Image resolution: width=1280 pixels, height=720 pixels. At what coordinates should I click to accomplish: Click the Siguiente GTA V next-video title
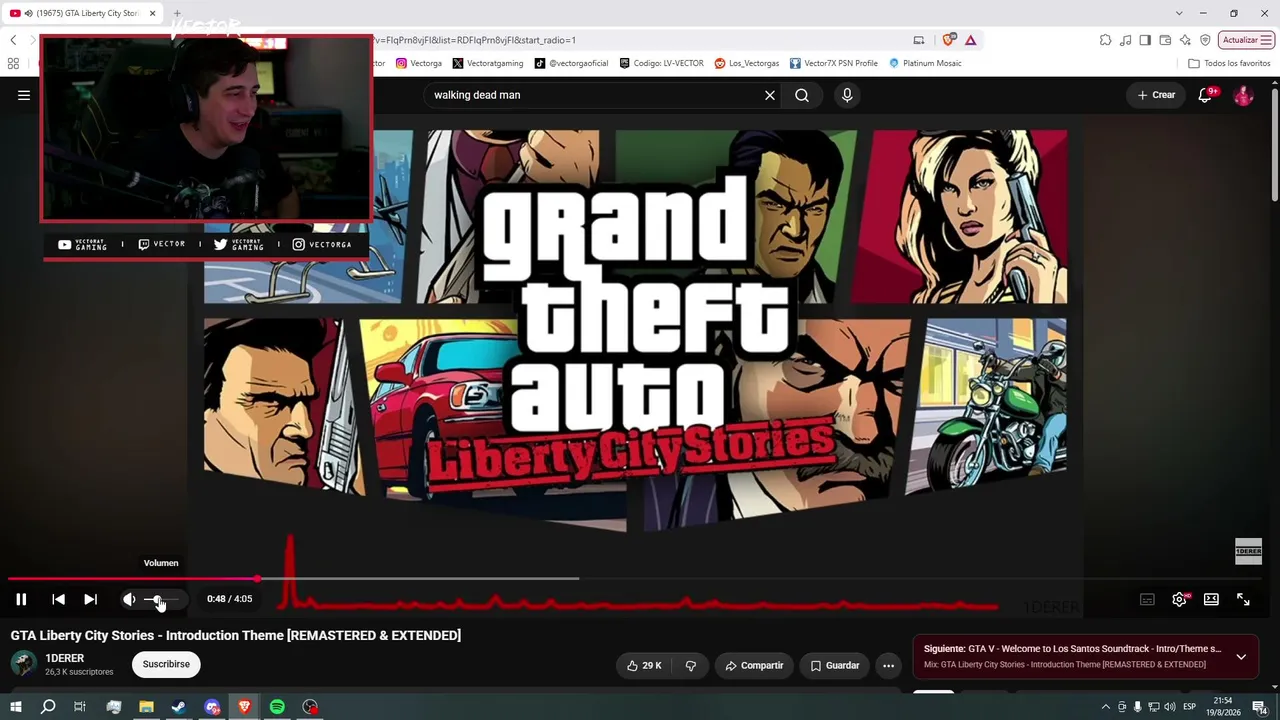(x=1072, y=649)
